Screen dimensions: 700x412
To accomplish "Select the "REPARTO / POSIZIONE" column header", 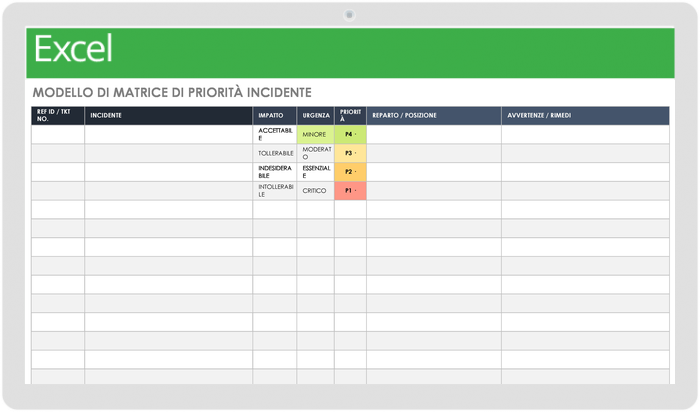I will point(434,115).
